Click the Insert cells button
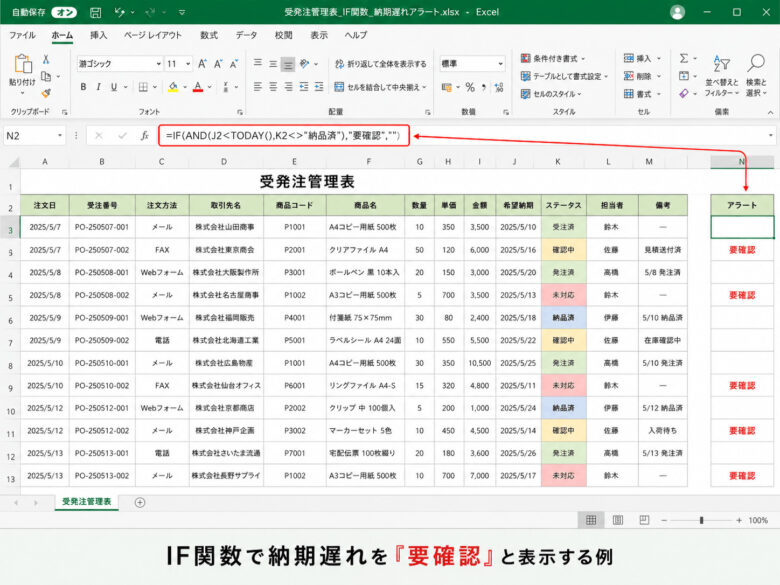This screenshot has height=585, width=780. (x=642, y=58)
